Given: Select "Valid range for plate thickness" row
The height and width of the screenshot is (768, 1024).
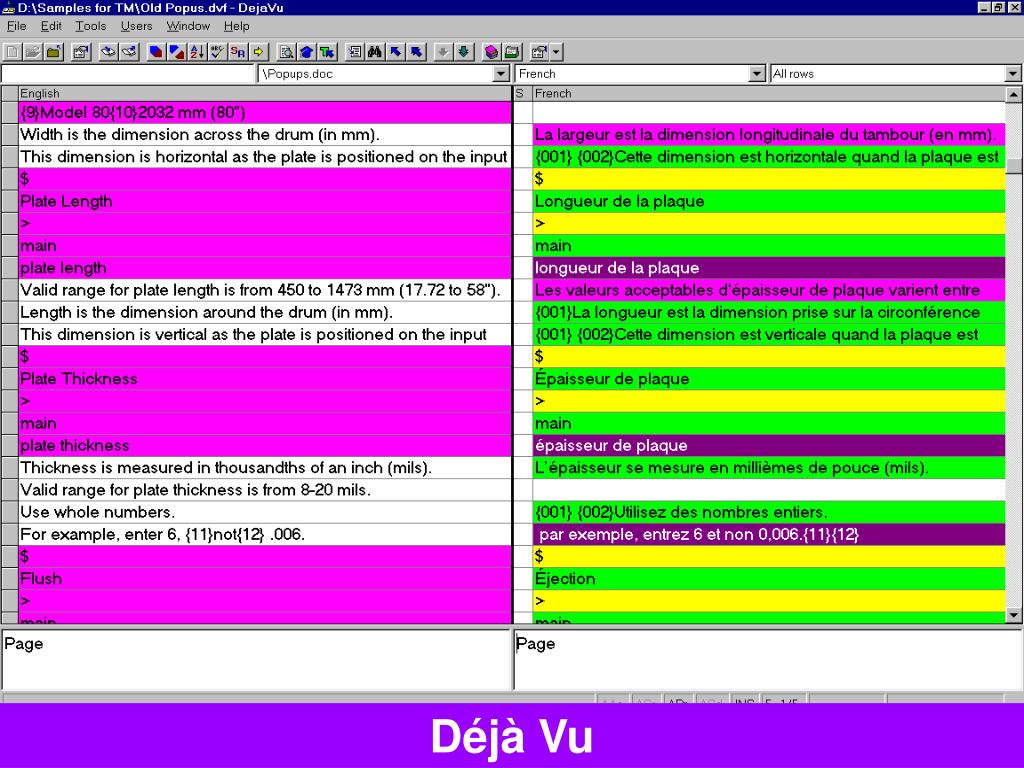Looking at the screenshot, I should [264, 490].
